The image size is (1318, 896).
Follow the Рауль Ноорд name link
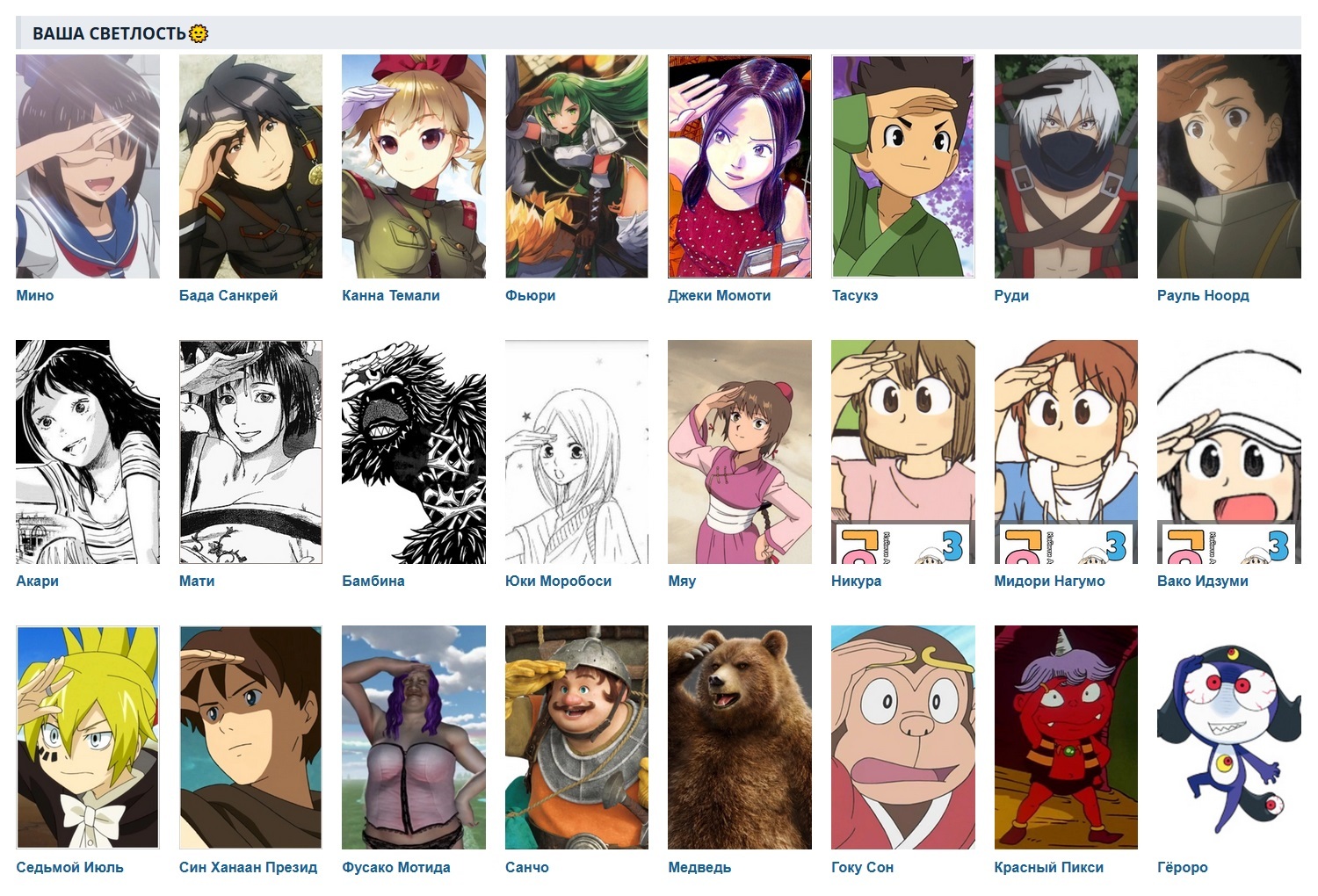[x=1203, y=295]
